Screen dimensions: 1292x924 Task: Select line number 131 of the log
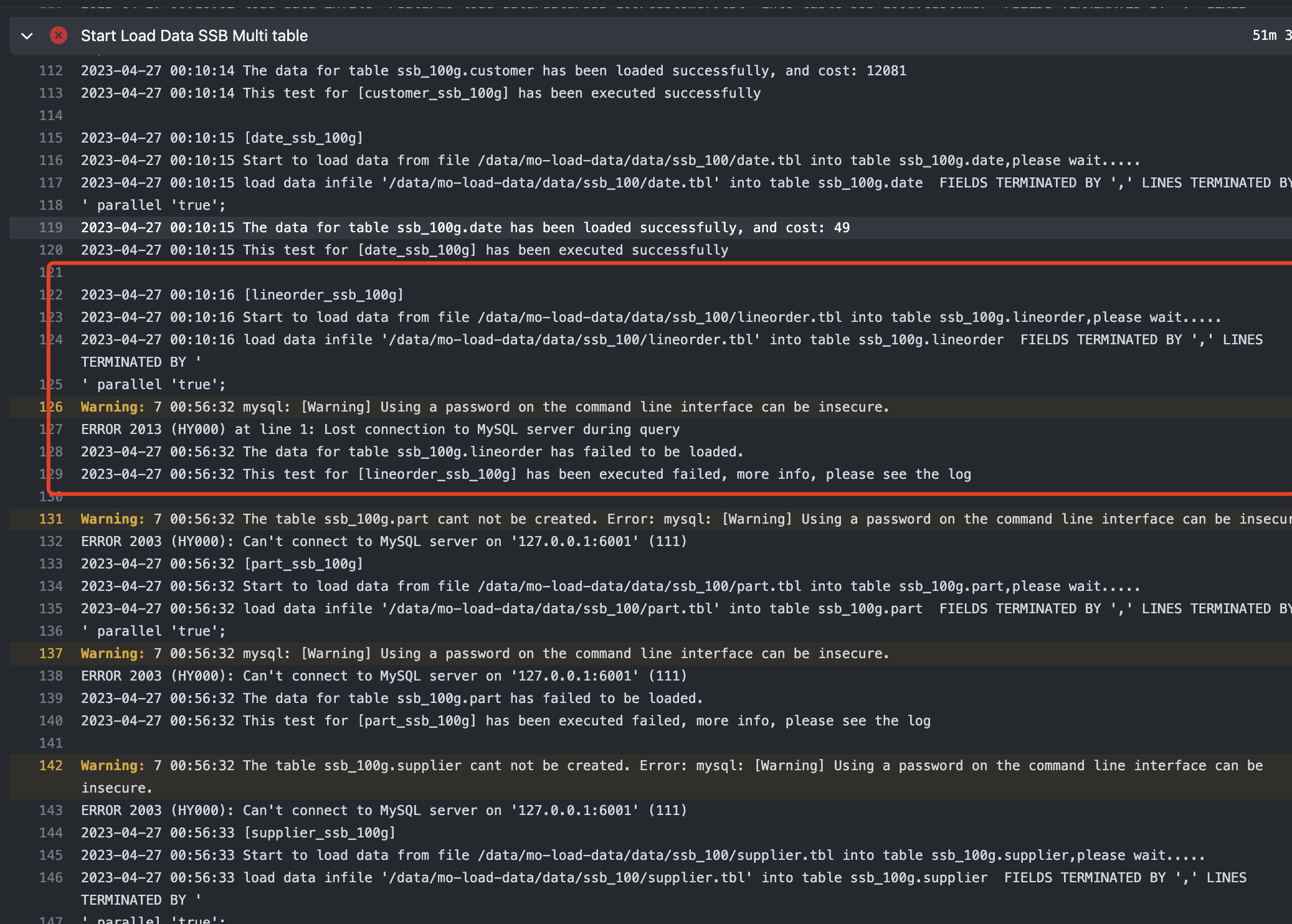click(x=51, y=519)
